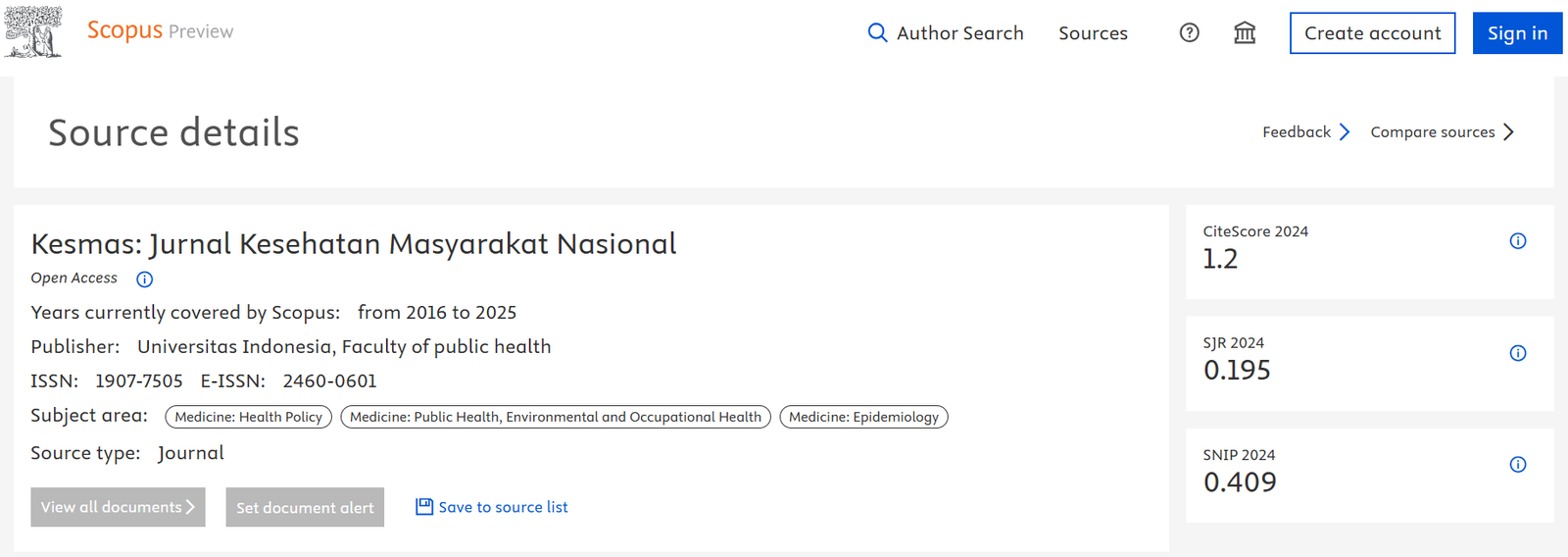Select the Medicine: Health Policy tag
The image size is (1568, 557).
pyautogui.click(x=248, y=417)
